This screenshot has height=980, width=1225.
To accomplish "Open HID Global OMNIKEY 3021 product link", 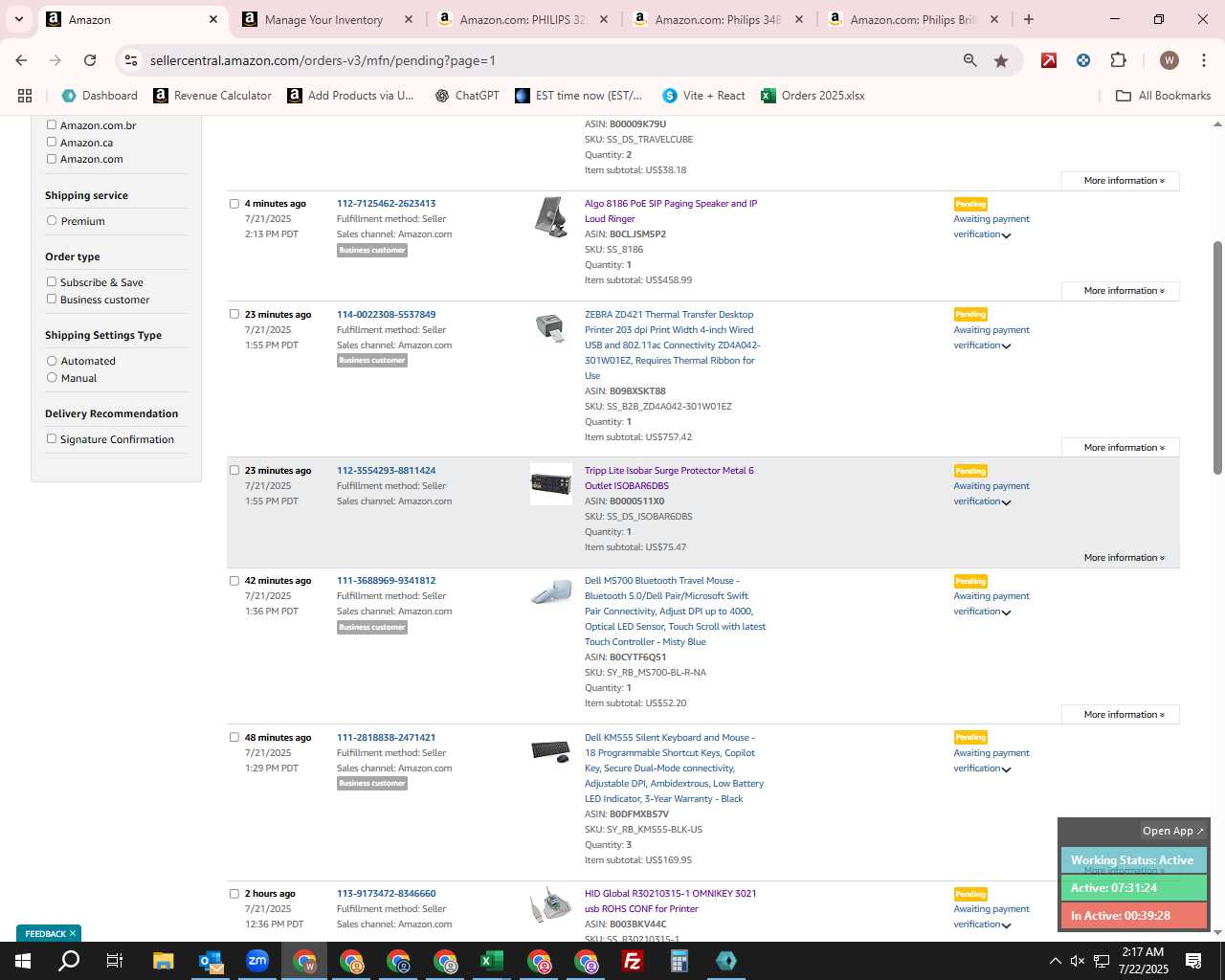I will pyautogui.click(x=670, y=901).
